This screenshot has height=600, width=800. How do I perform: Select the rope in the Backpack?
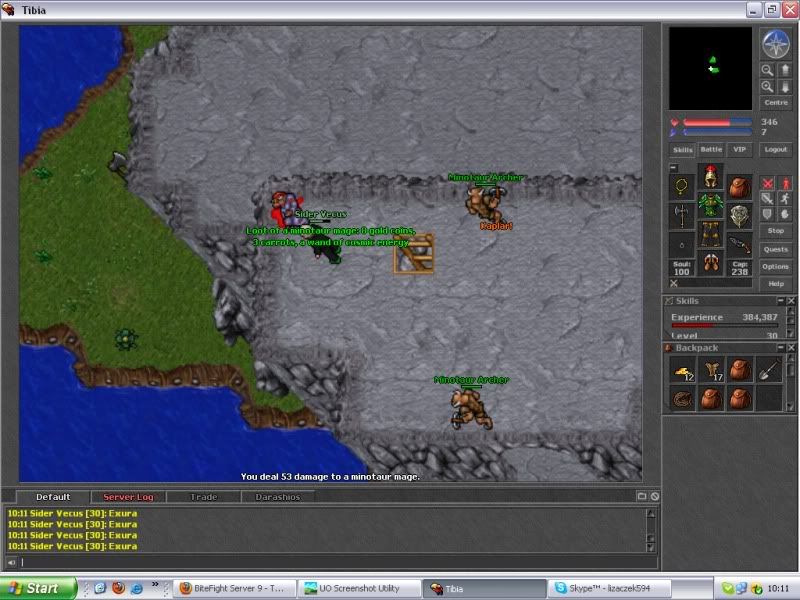click(683, 399)
